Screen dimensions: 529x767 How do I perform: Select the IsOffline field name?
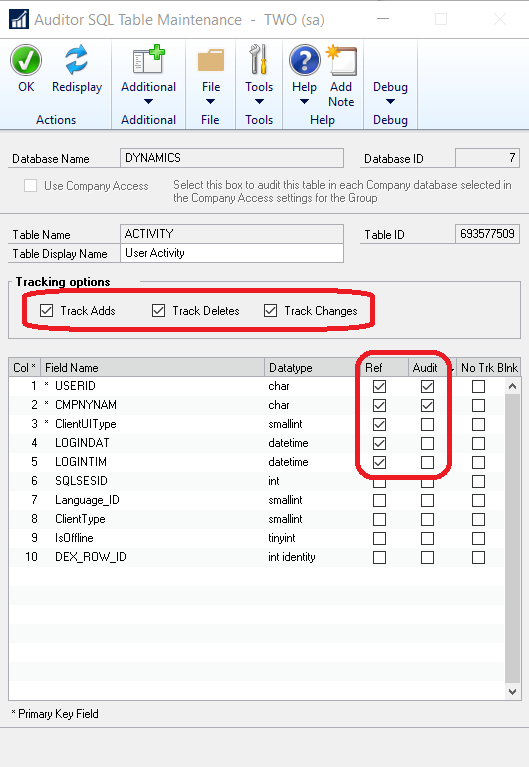74,538
